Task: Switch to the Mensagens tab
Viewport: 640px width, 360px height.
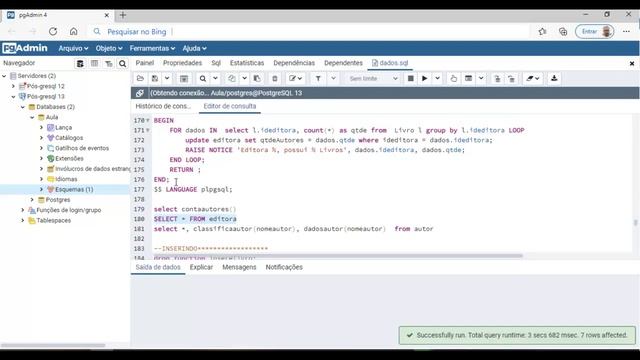Action: pos(239,267)
